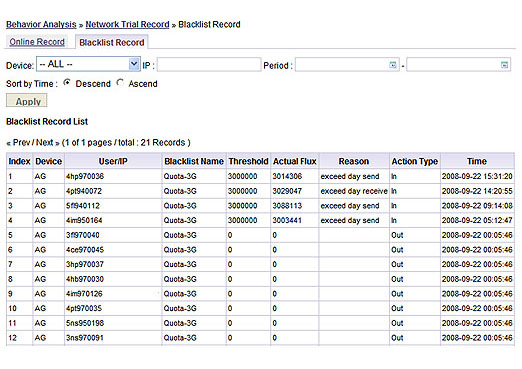The width and height of the screenshot is (522, 369).
Task: Open the Behavior Analysis breadcrumb link
Action: pyautogui.click(x=41, y=24)
